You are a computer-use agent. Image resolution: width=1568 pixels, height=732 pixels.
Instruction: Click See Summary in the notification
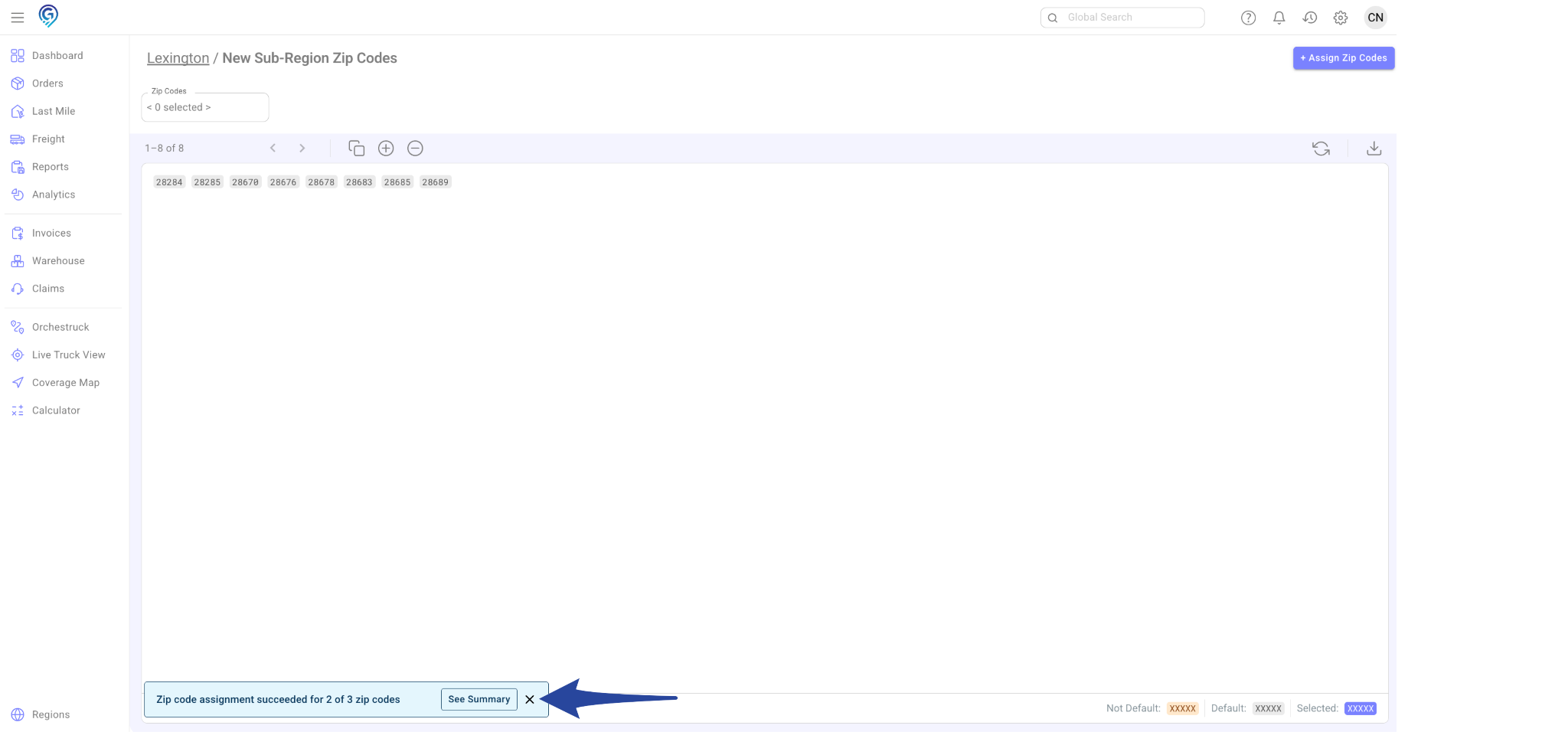[x=479, y=699]
